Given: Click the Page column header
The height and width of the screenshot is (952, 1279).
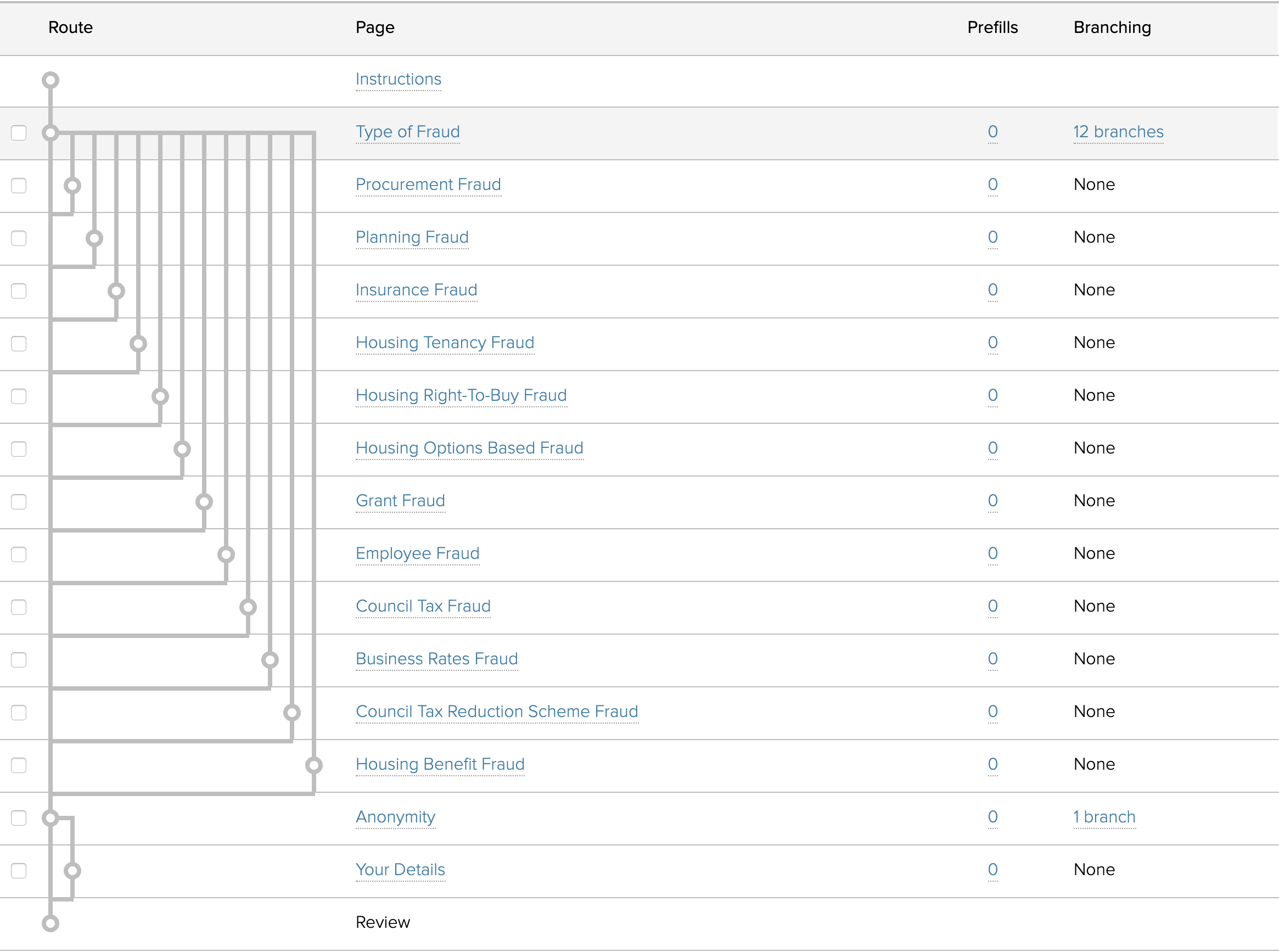Looking at the screenshot, I should pyautogui.click(x=374, y=27).
